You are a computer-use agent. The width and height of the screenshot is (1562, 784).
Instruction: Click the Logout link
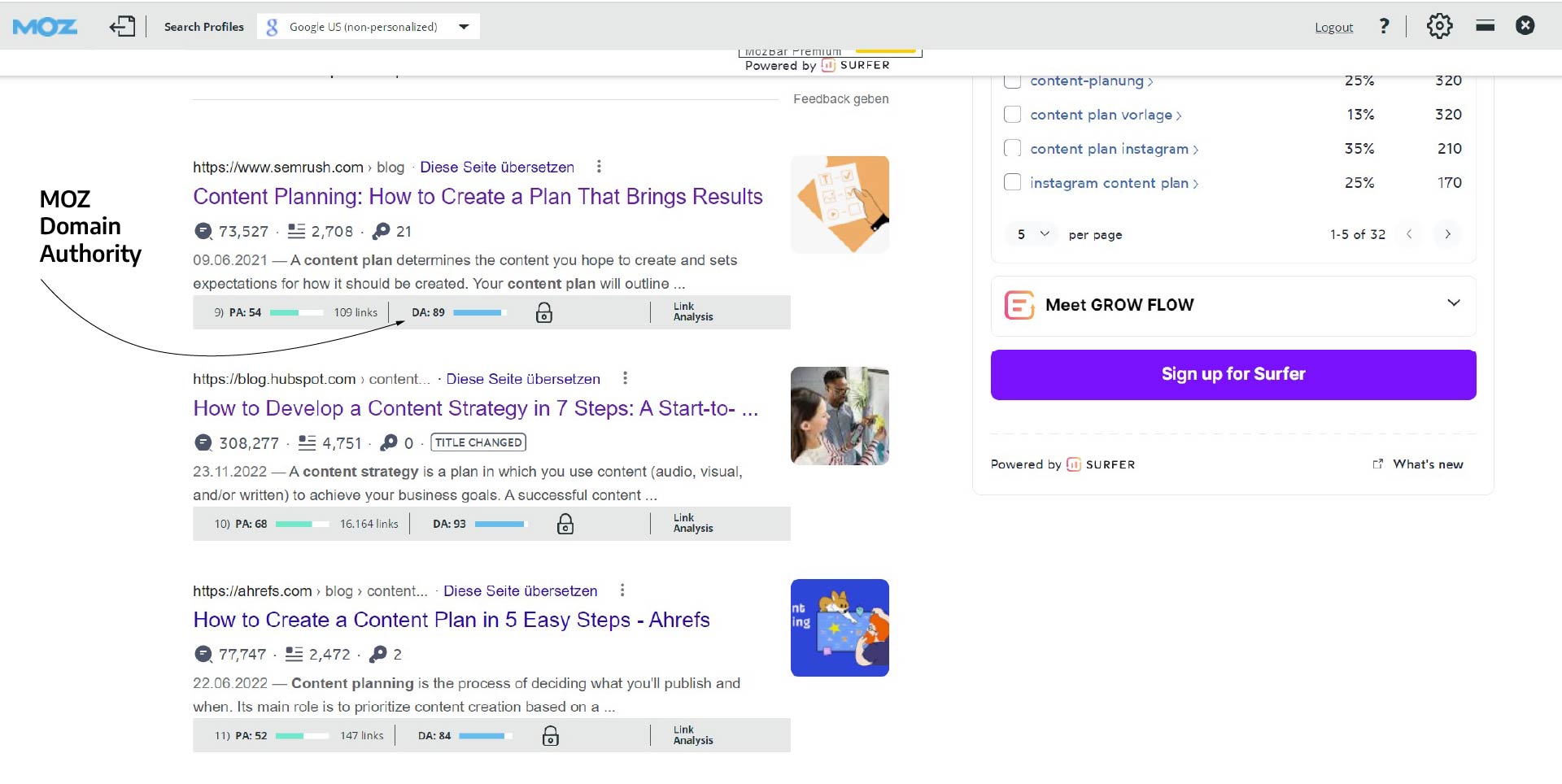click(x=1333, y=27)
